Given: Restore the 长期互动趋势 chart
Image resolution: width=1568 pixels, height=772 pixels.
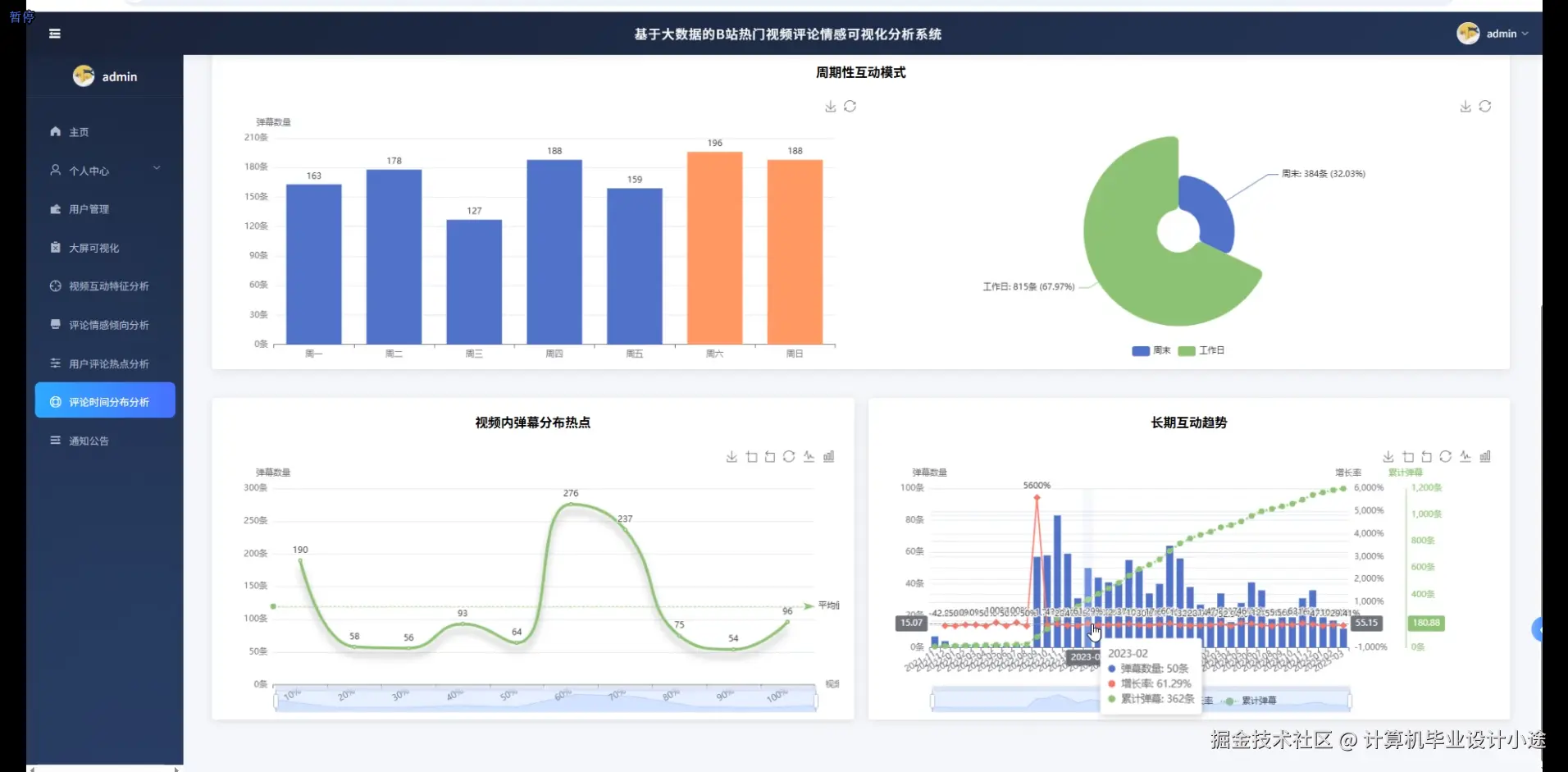Looking at the screenshot, I should click(x=1446, y=457).
